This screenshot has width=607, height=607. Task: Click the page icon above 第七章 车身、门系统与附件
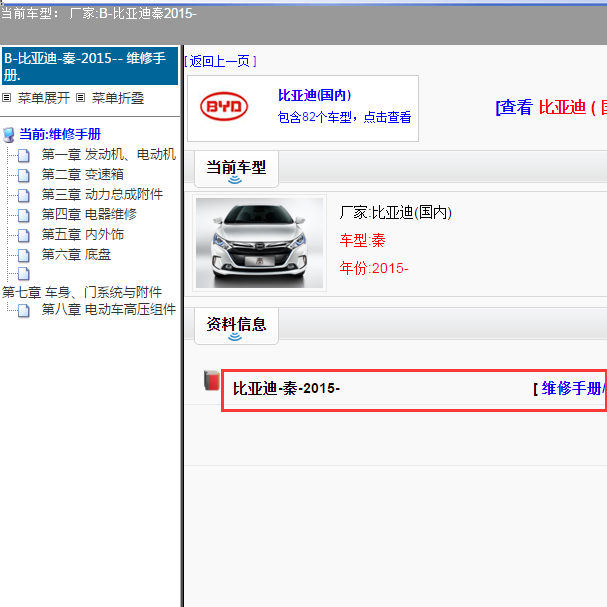point(24,274)
